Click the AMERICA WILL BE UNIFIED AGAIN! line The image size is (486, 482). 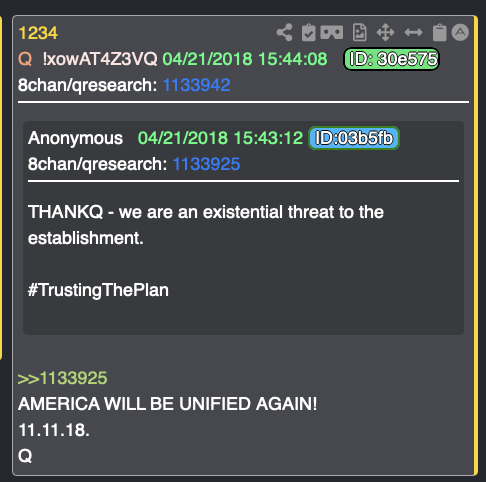(168, 404)
